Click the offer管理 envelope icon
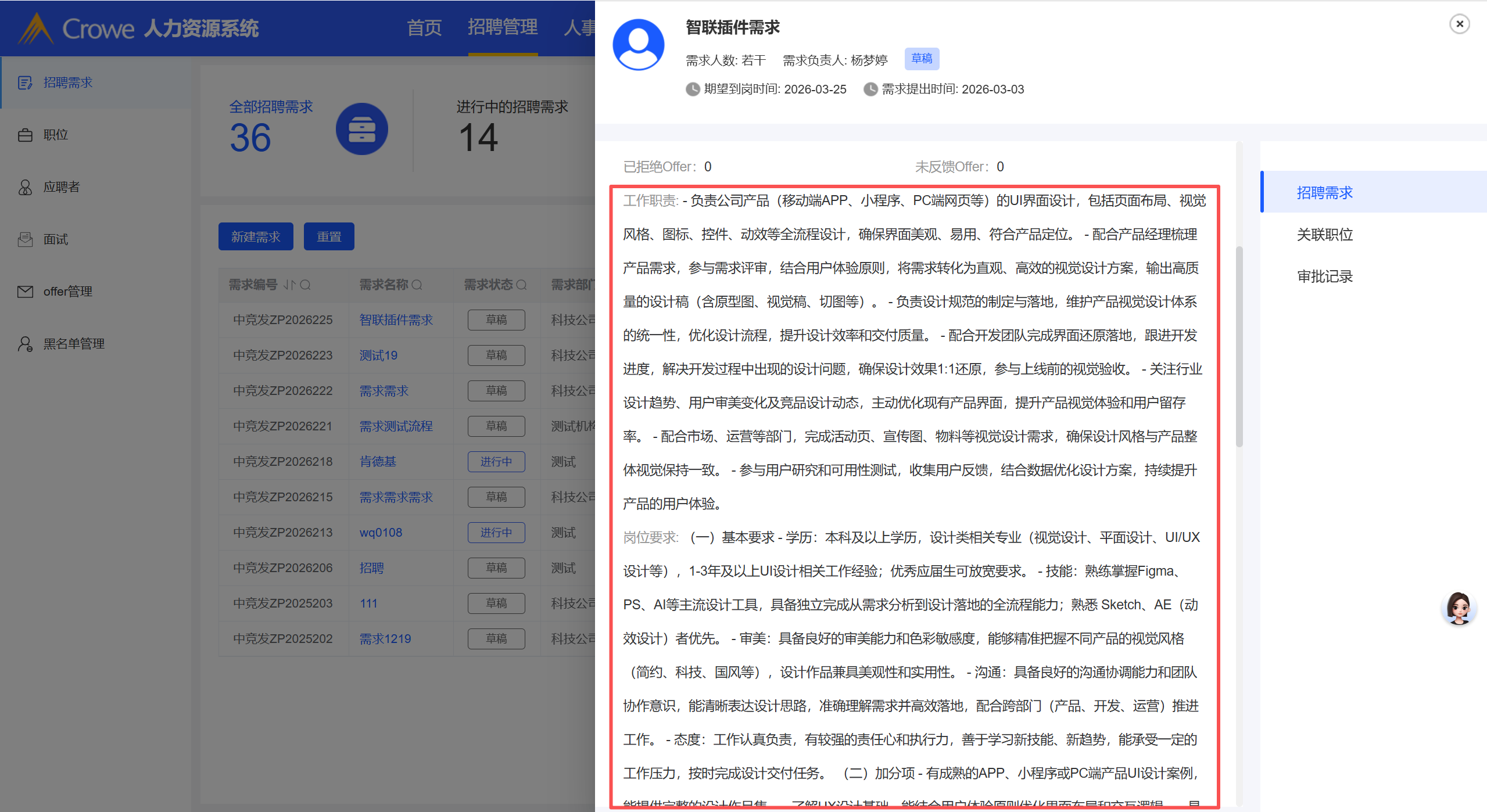 click(24, 292)
